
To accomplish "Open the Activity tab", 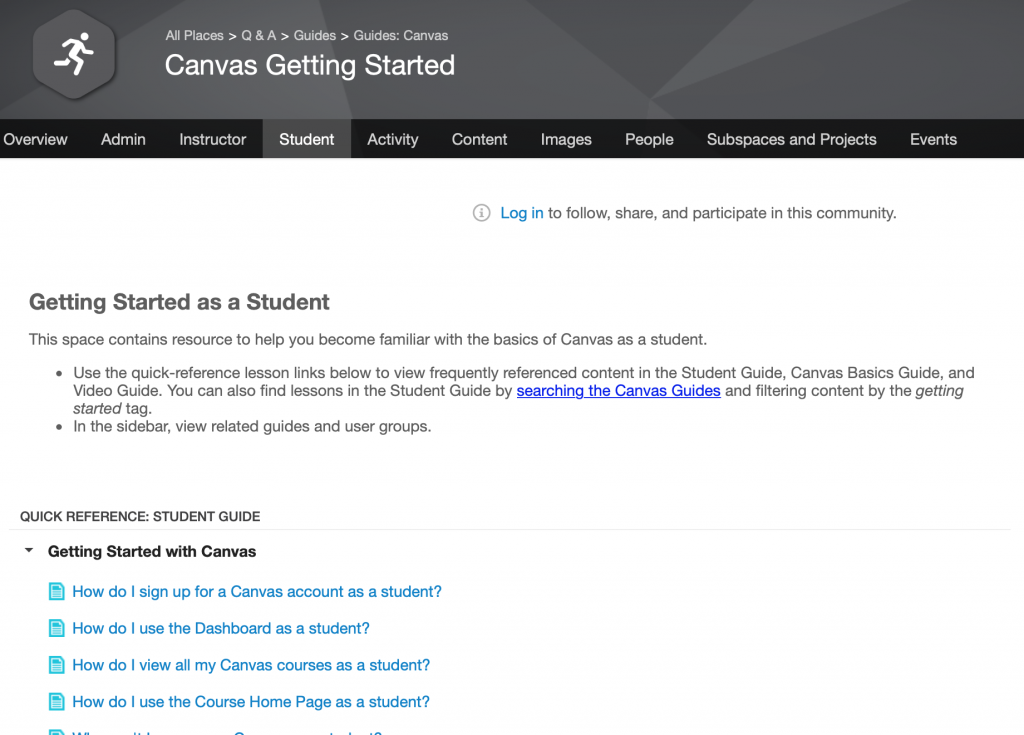I will 392,140.
